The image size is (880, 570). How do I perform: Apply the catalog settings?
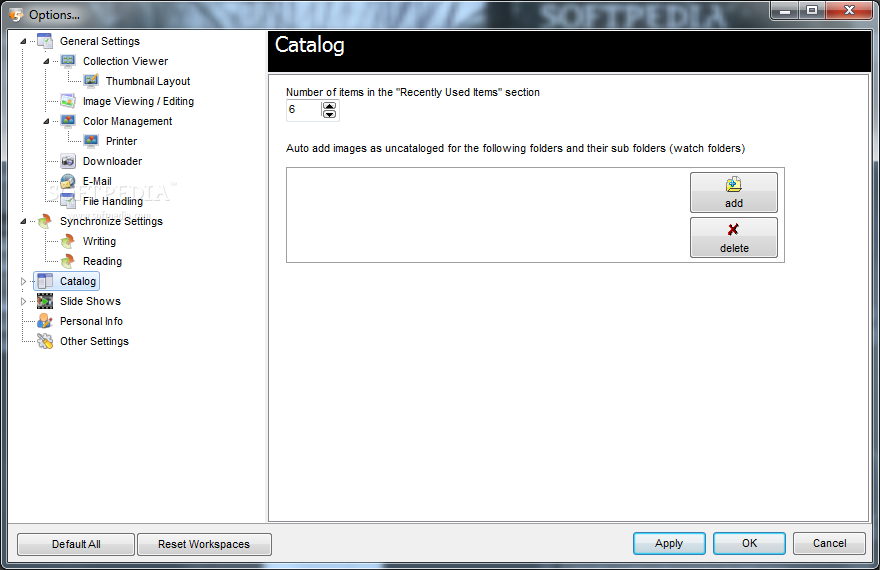669,543
